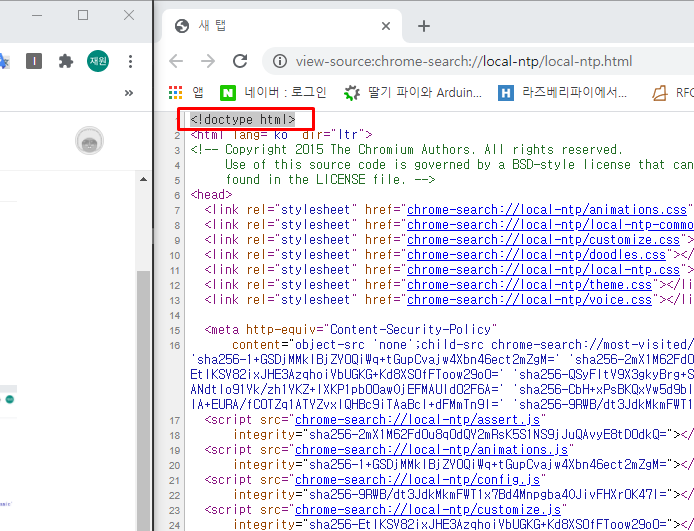Open the Apps grid bookmark icon
Screen dimensions: 694x531
coord(176,92)
